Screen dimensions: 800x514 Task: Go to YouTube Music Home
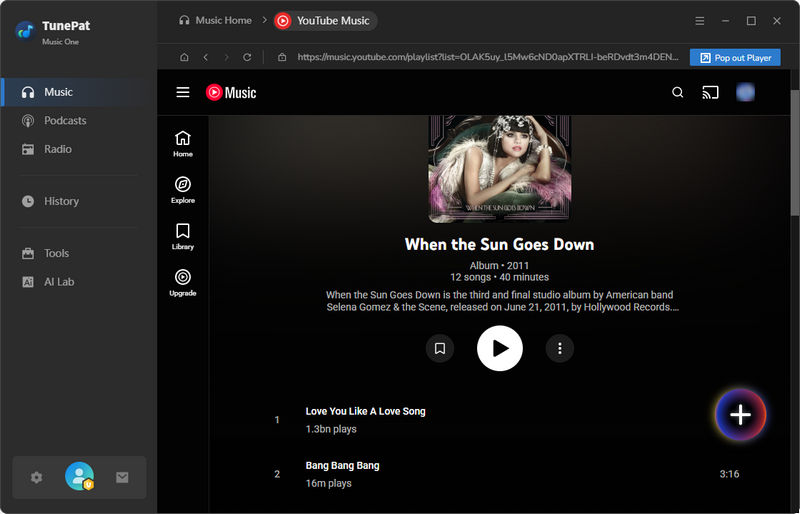(x=183, y=144)
